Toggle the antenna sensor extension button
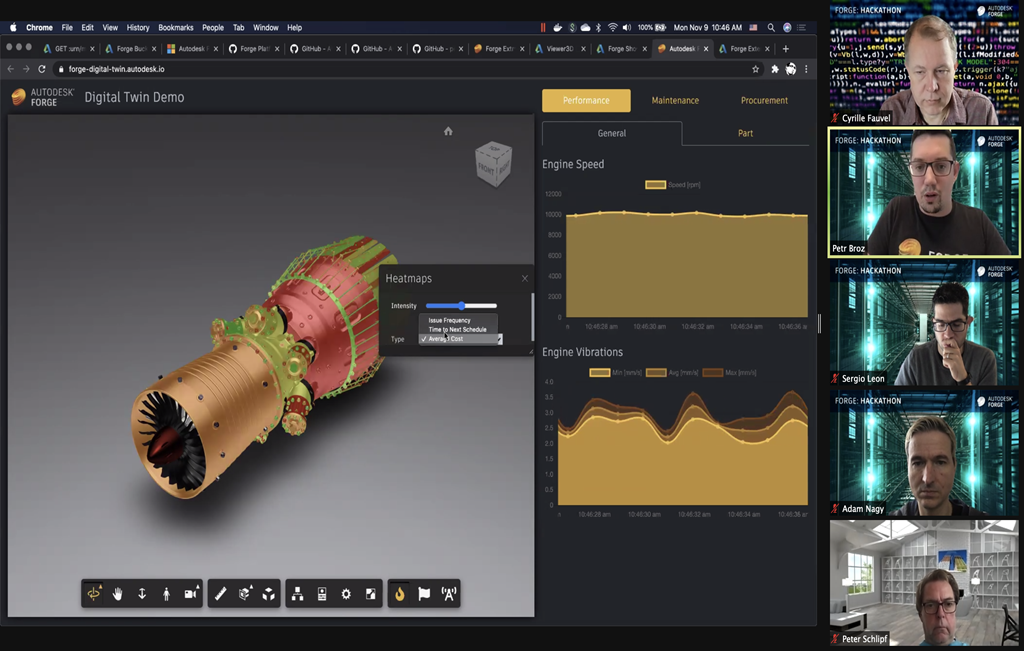 pyautogui.click(x=448, y=594)
